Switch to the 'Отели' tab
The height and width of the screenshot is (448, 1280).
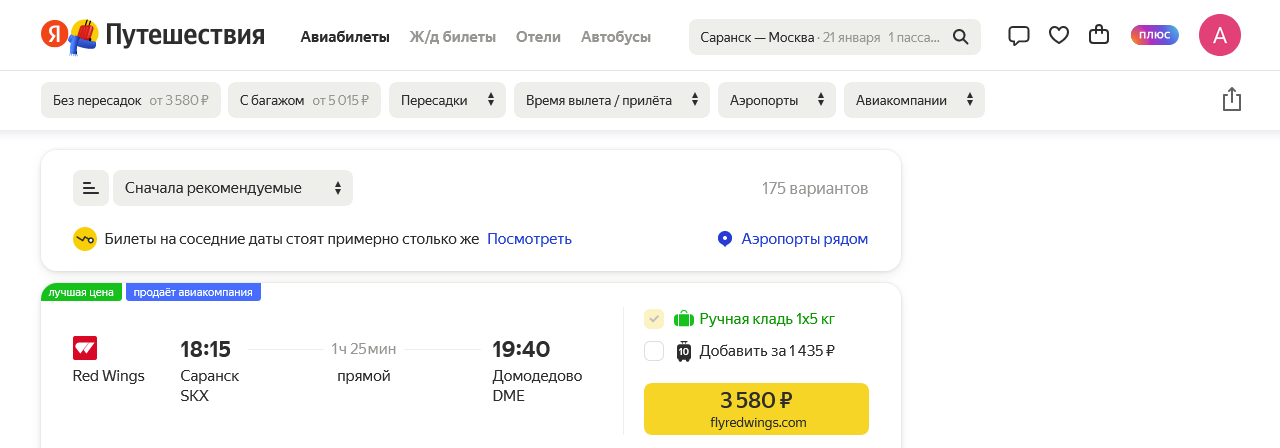(538, 37)
